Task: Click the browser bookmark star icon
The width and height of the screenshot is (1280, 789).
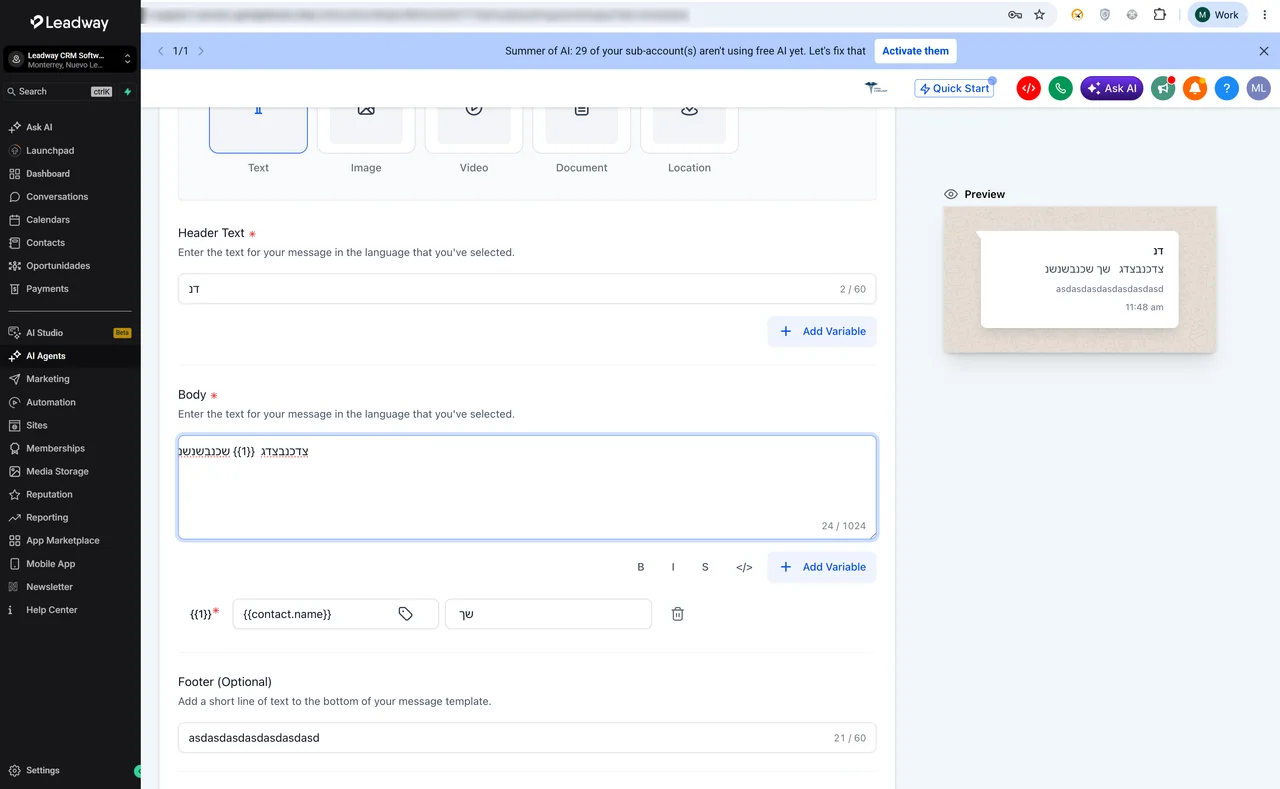Action: click(x=1039, y=15)
